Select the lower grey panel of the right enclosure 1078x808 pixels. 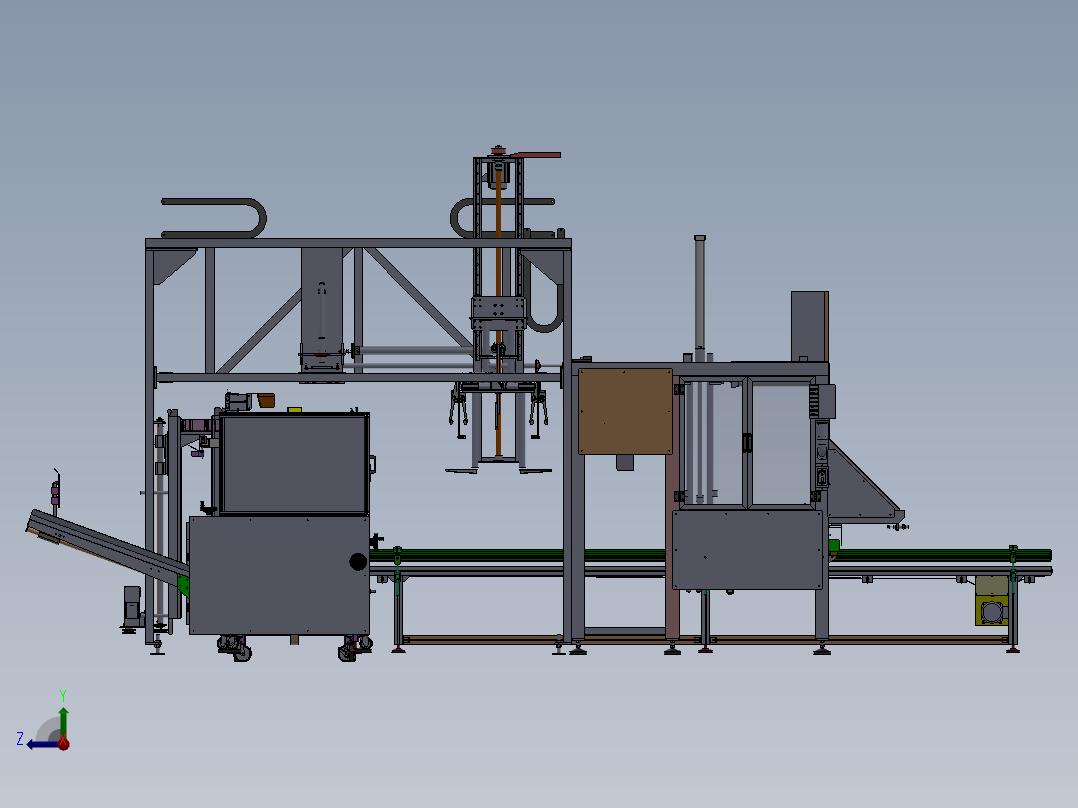coord(747,549)
